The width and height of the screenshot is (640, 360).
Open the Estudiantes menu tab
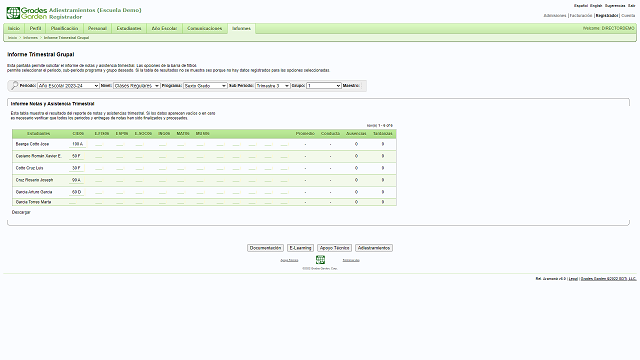coord(129,28)
